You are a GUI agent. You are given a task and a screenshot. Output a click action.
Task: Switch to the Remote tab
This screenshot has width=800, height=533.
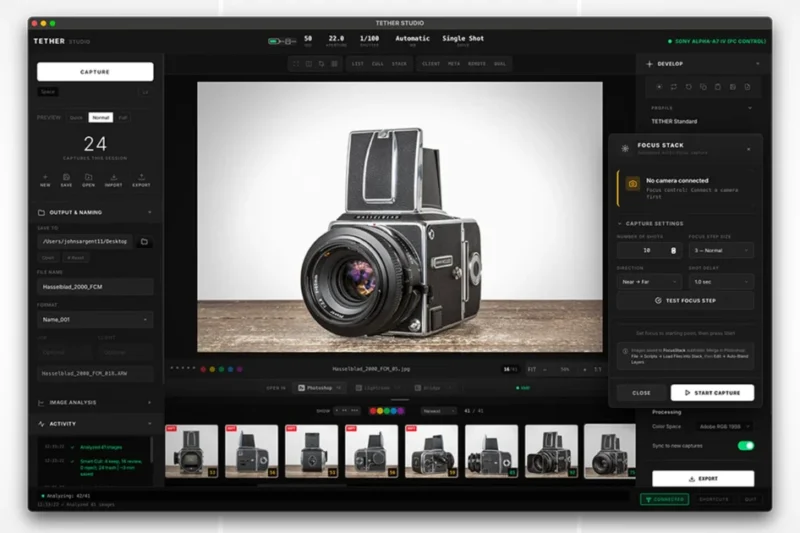477,64
